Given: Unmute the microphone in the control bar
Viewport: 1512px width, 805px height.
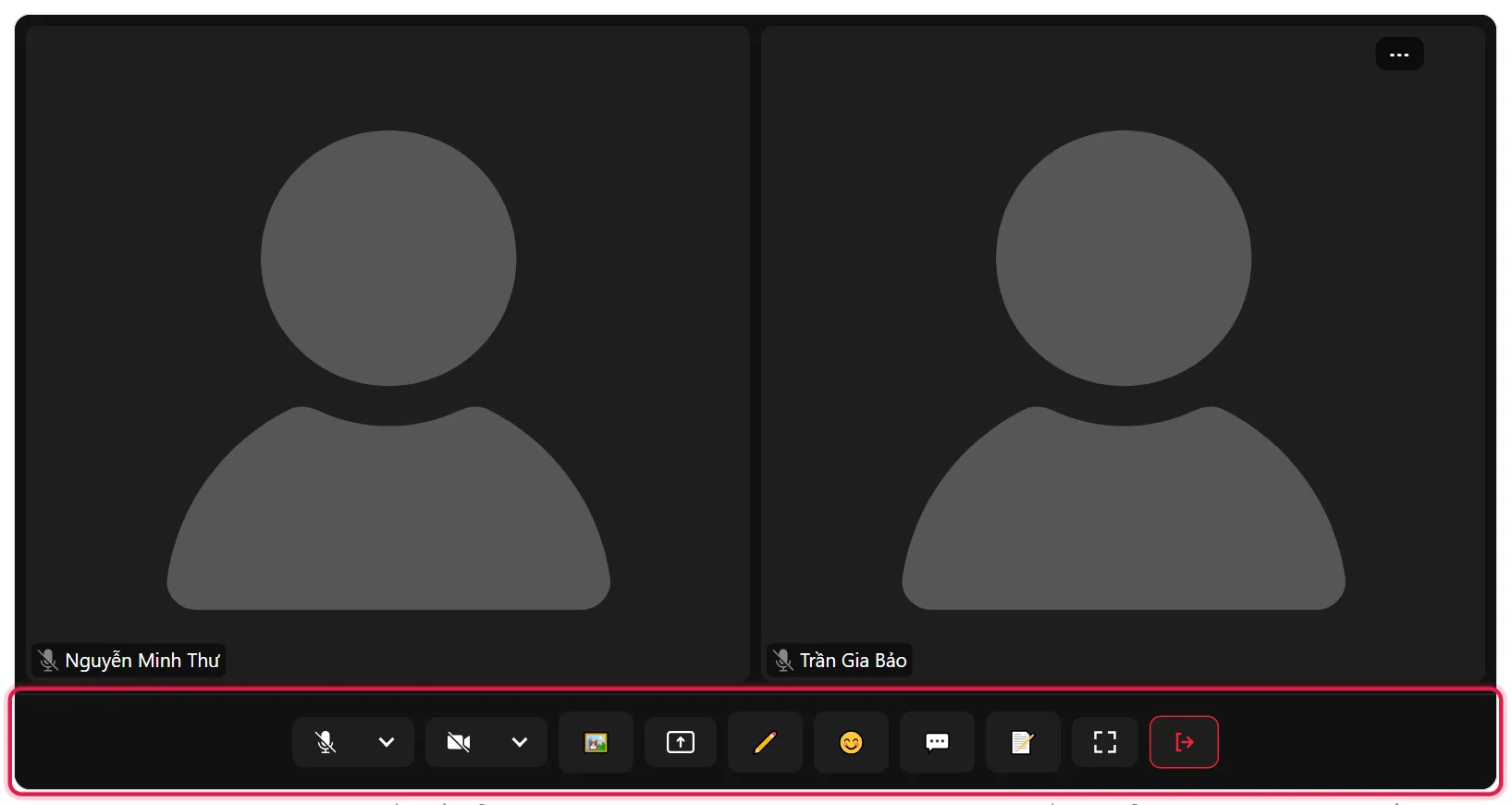Looking at the screenshot, I should pos(326,742).
